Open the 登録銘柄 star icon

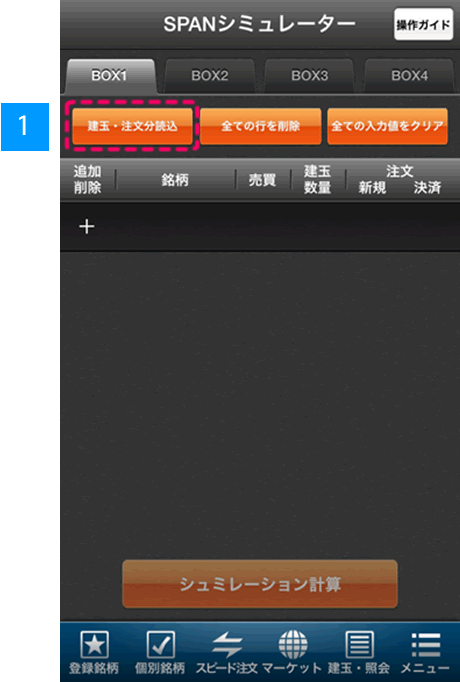coord(94,645)
